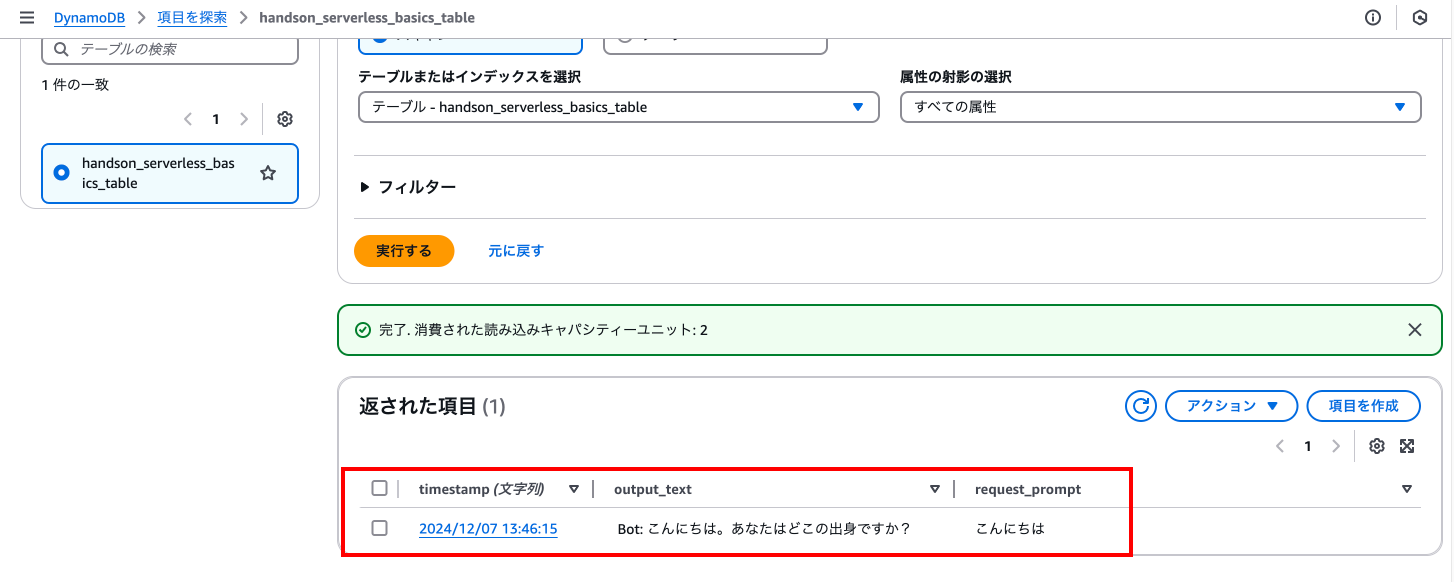
Task: Select the handson_serverless_basics_table radio button
Action: coord(61,173)
